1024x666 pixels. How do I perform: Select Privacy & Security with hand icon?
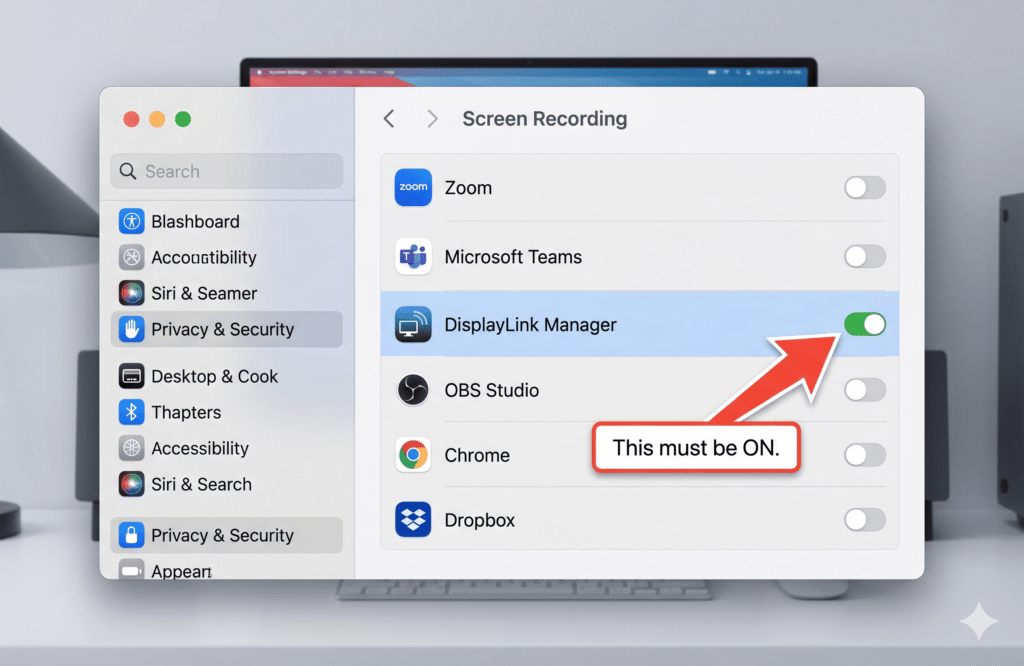pyautogui.click(x=227, y=329)
